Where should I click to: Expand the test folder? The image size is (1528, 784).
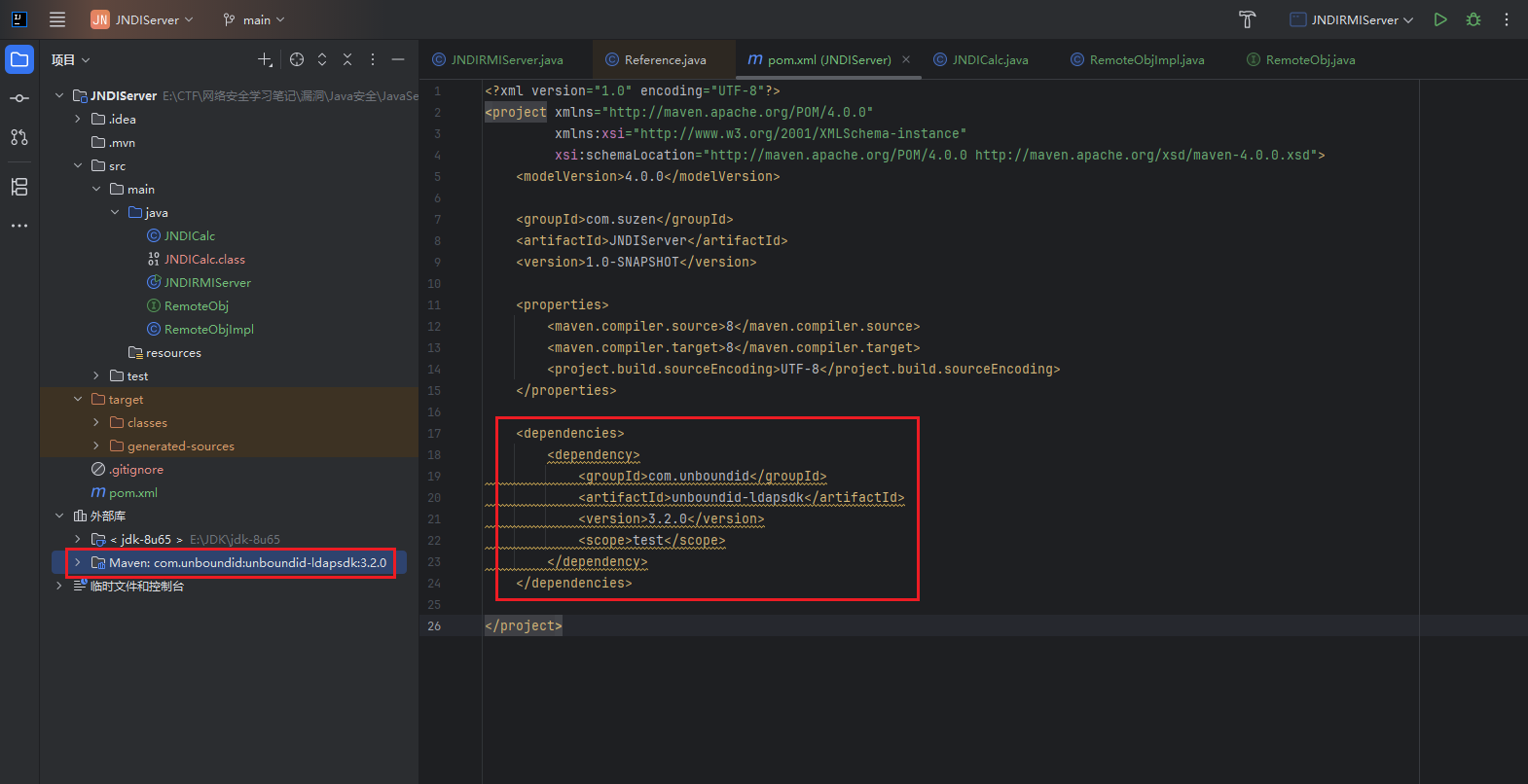point(96,375)
